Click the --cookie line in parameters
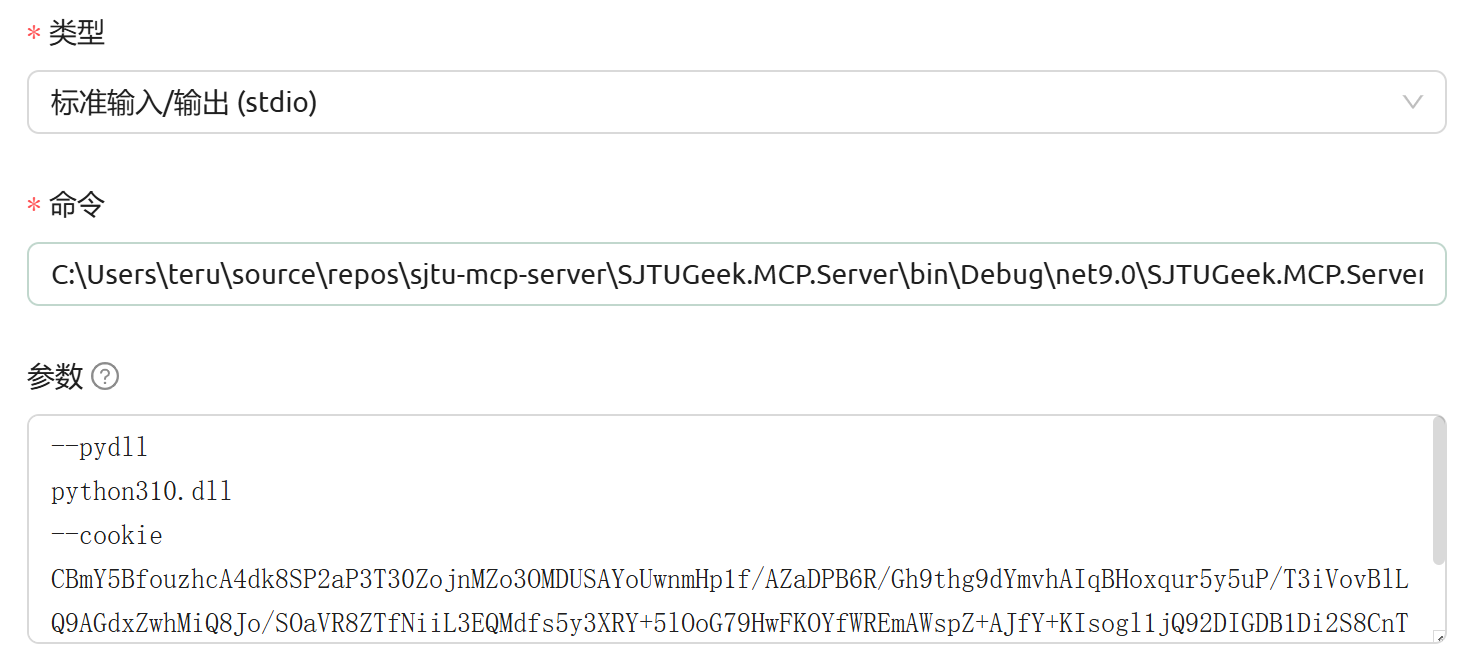The height and width of the screenshot is (665, 1469). tap(105, 535)
